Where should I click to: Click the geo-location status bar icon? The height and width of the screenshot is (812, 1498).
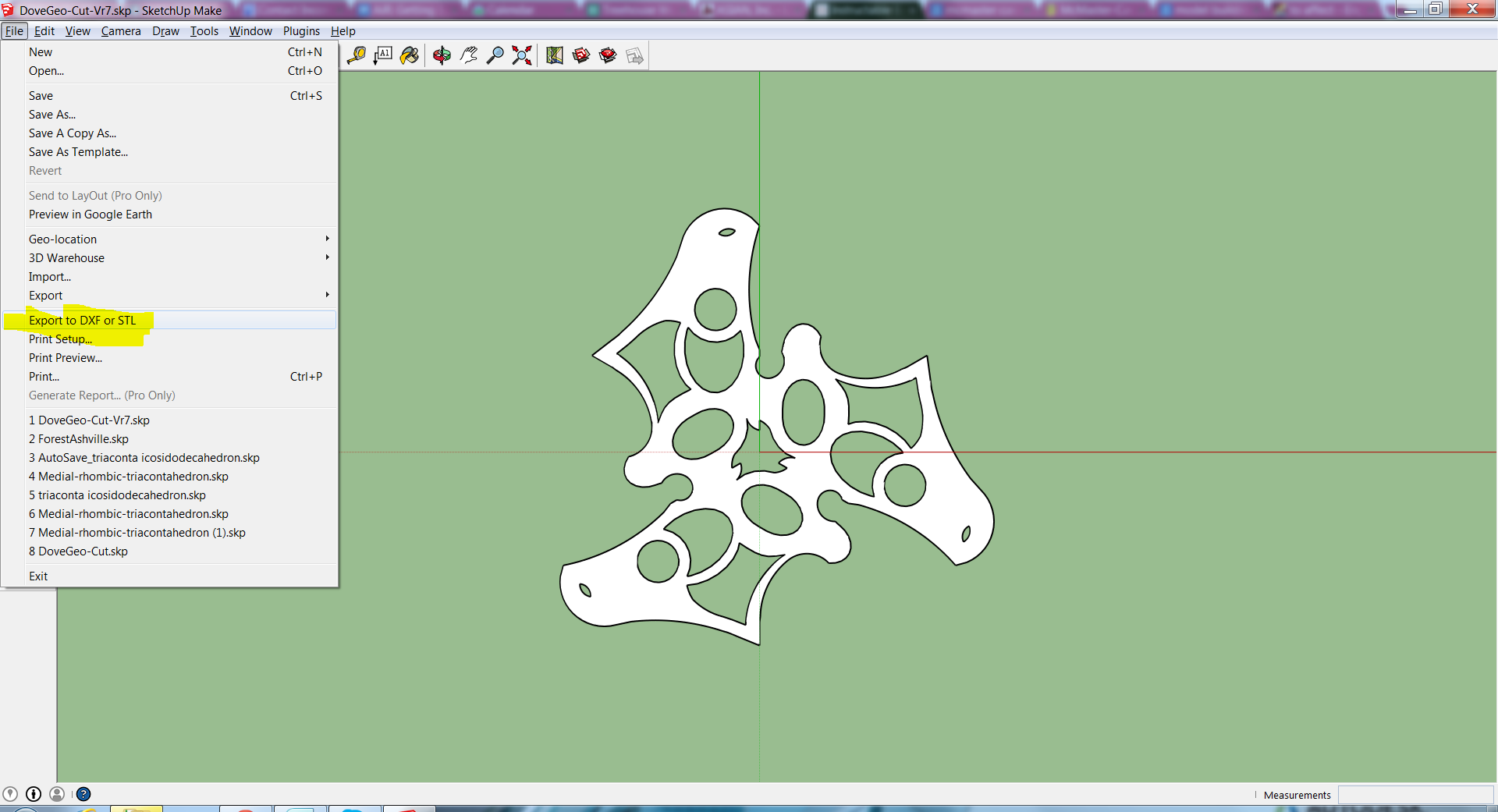coord(10,794)
